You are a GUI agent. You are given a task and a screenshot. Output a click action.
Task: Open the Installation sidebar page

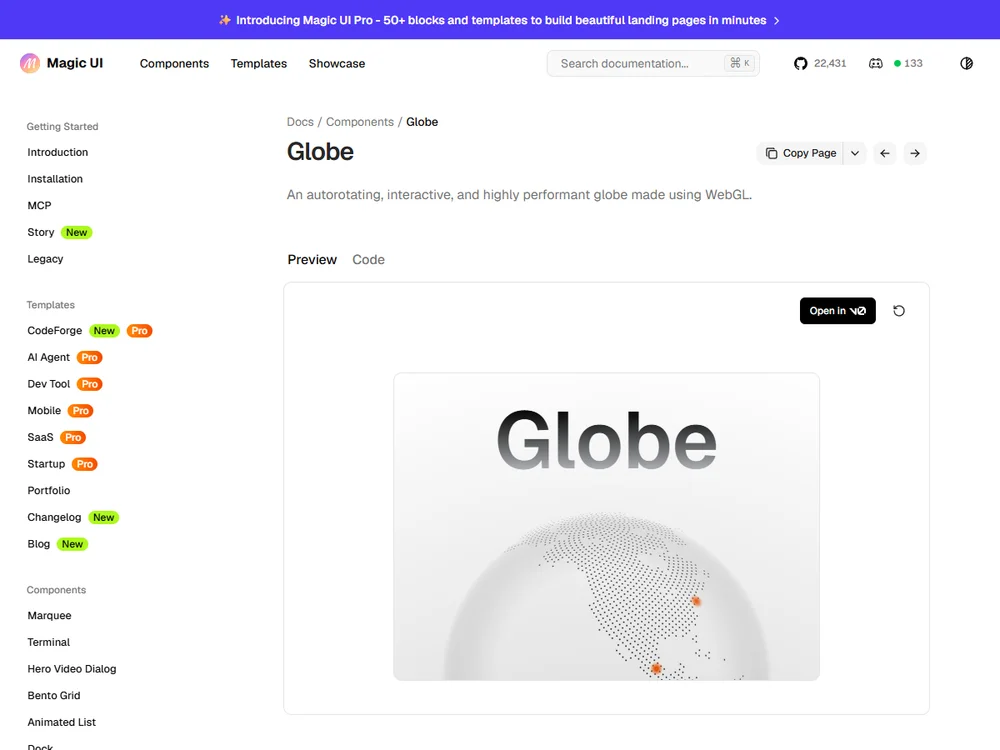(x=55, y=179)
